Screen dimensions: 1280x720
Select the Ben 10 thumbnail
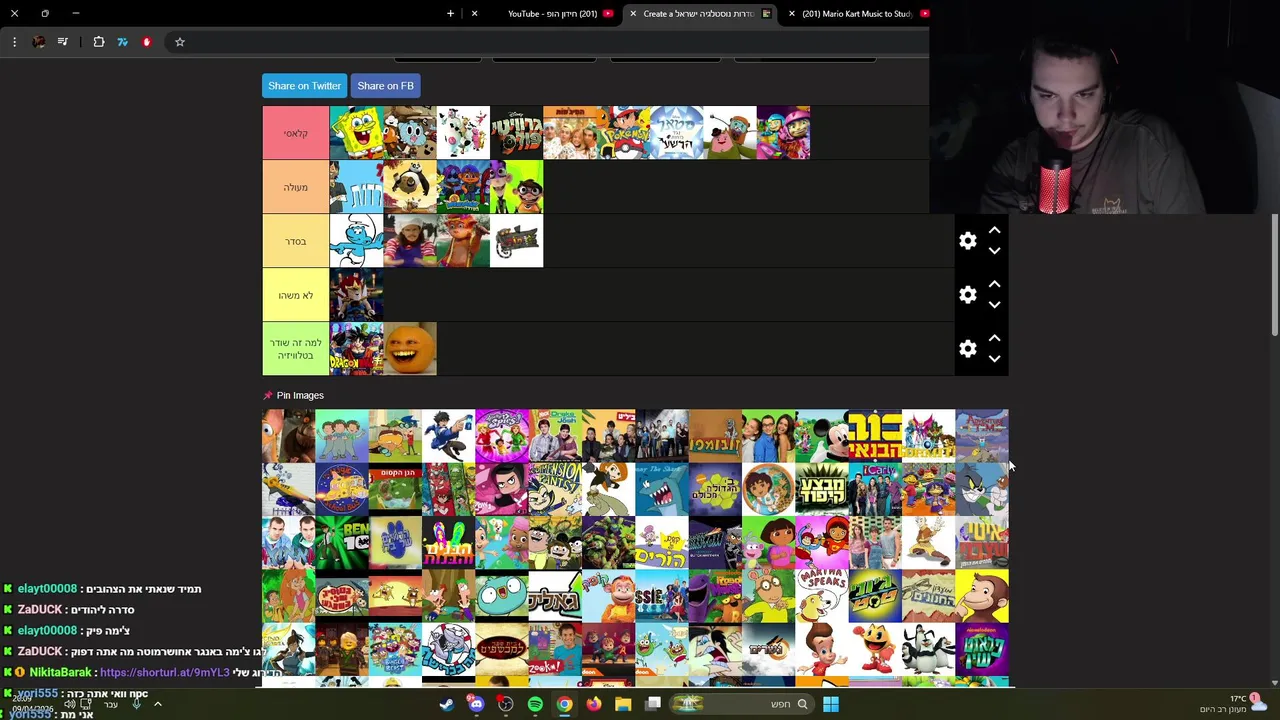(x=342, y=543)
